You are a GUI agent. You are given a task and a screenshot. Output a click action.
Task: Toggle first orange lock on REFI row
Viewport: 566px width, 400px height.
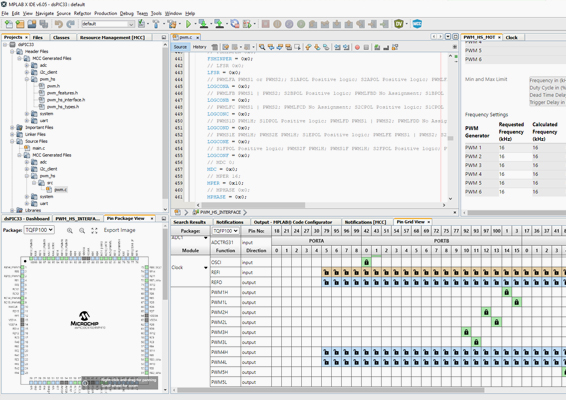tap(326, 272)
